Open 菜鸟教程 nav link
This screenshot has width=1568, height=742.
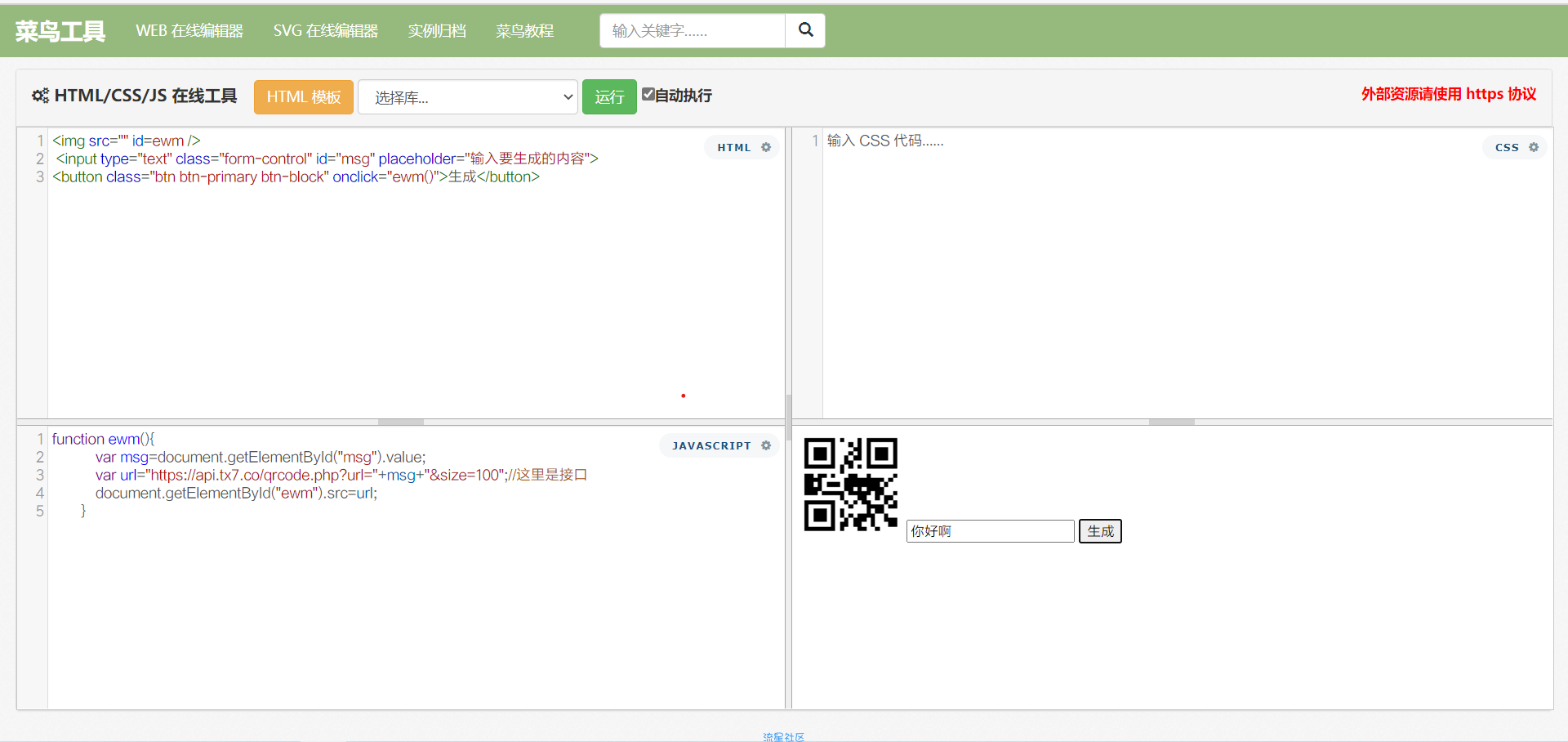525,30
